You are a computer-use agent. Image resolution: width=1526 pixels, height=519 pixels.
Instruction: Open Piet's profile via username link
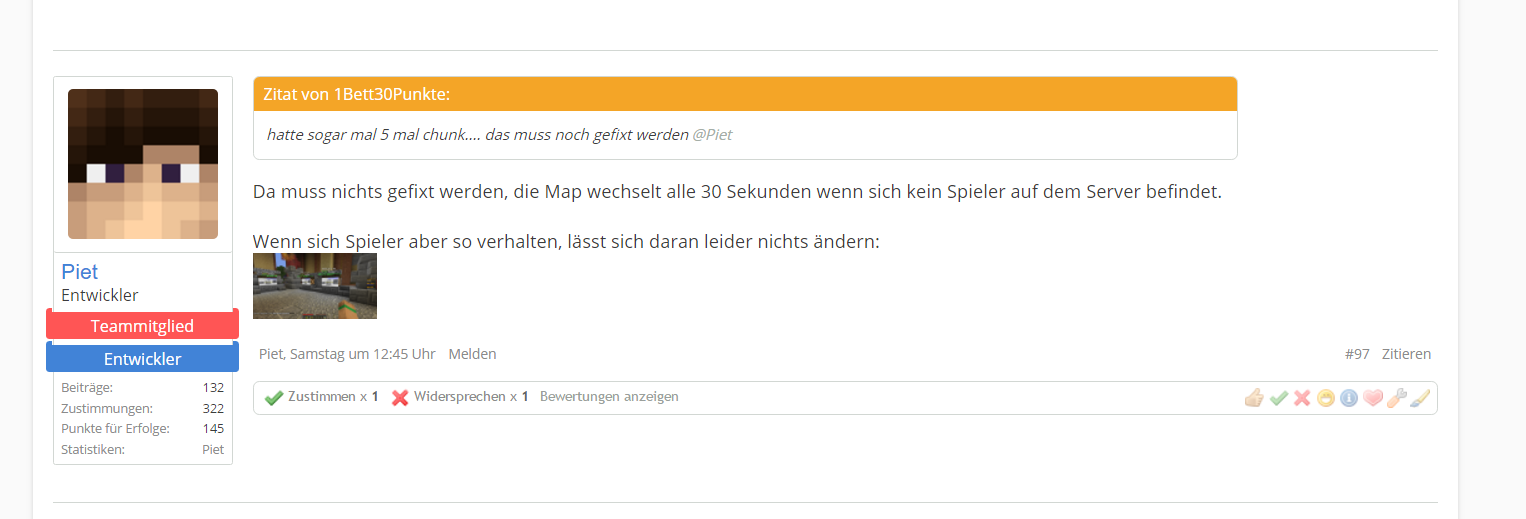[80, 272]
